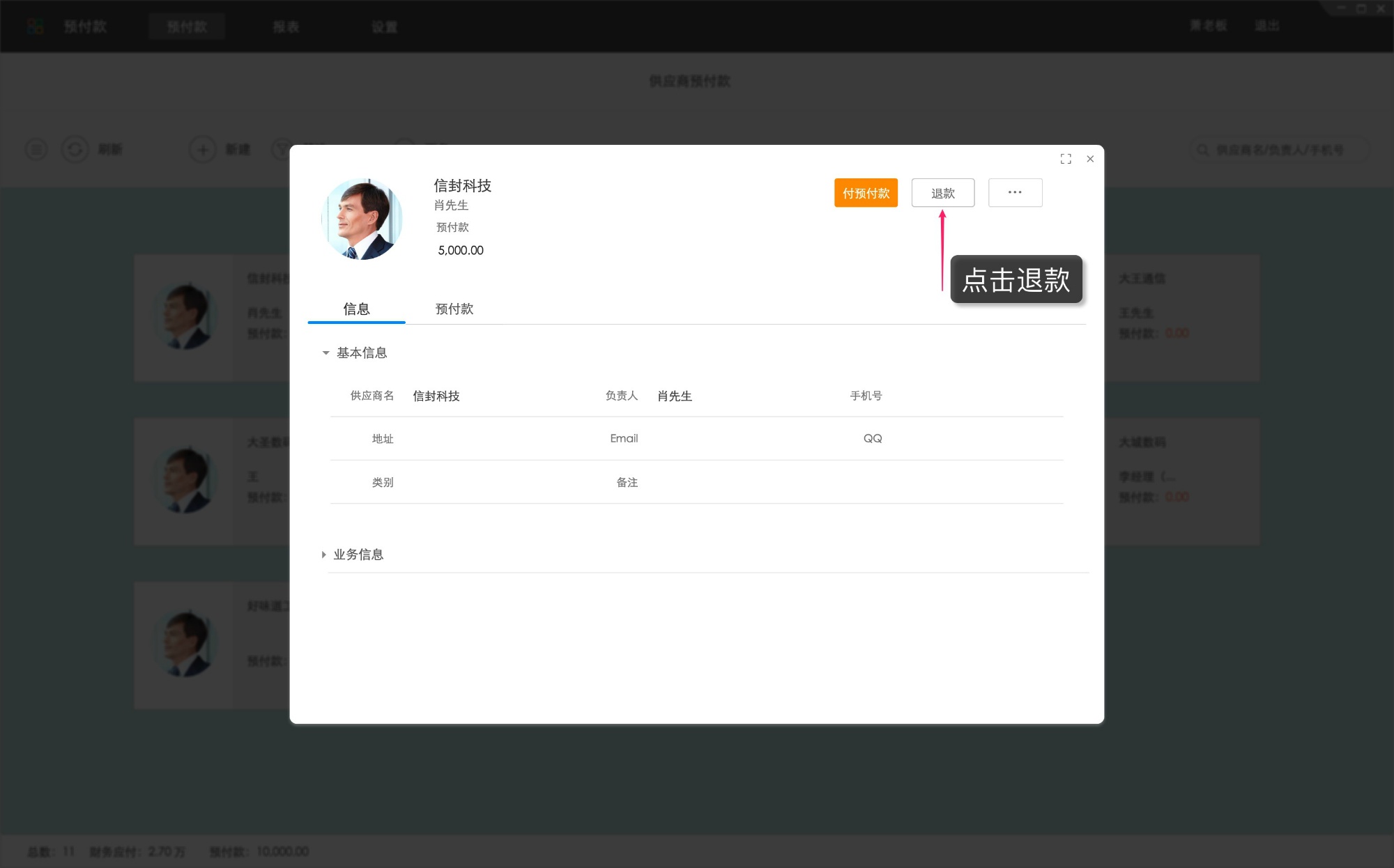This screenshot has height=868, width=1394.
Task: Open the 预付款 tab inside the dialog
Action: tap(454, 309)
